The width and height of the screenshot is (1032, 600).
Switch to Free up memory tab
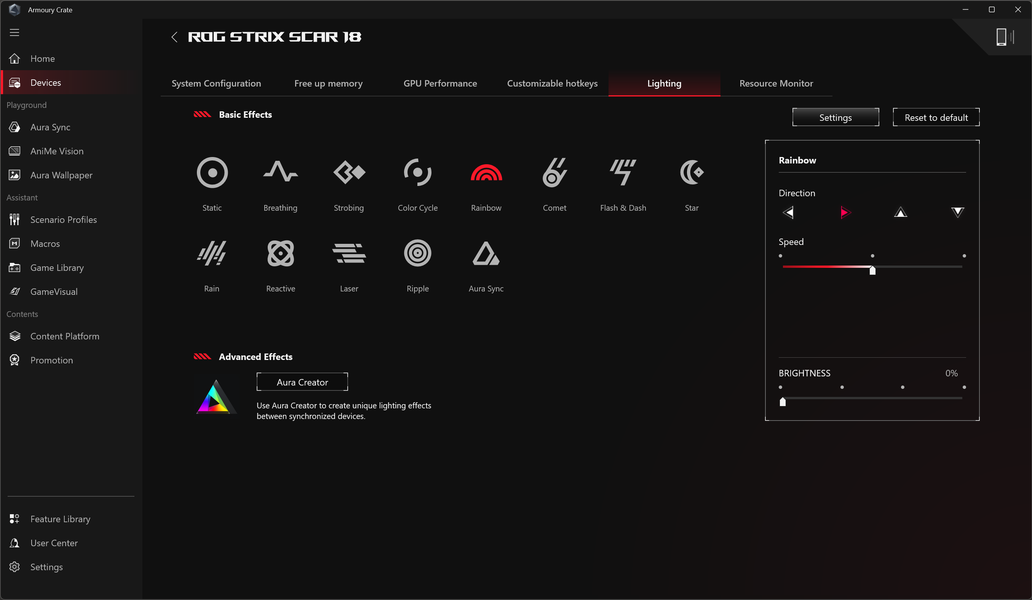pyautogui.click(x=328, y=84)
